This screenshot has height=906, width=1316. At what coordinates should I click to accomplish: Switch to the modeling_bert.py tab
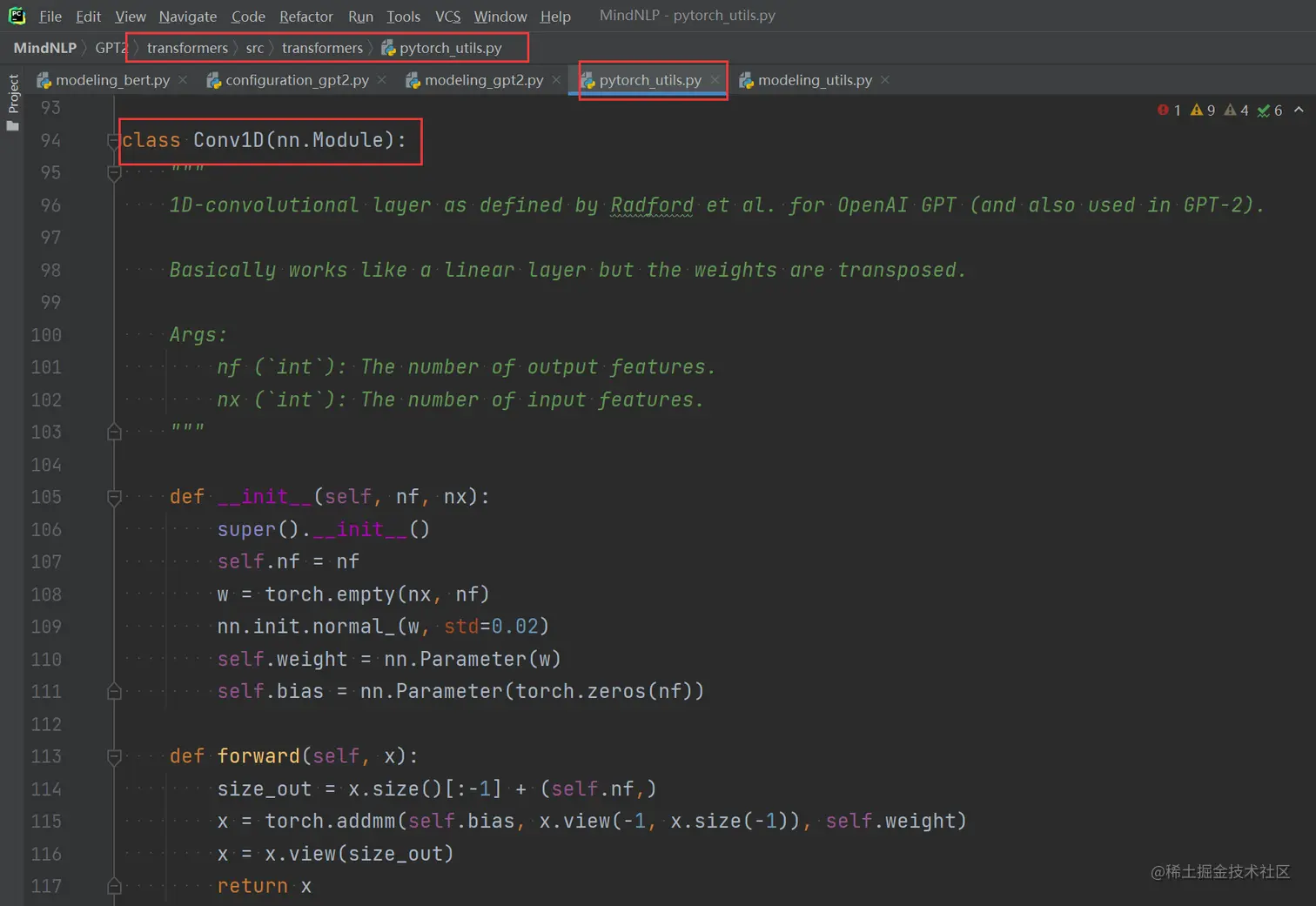pos(112,80)
